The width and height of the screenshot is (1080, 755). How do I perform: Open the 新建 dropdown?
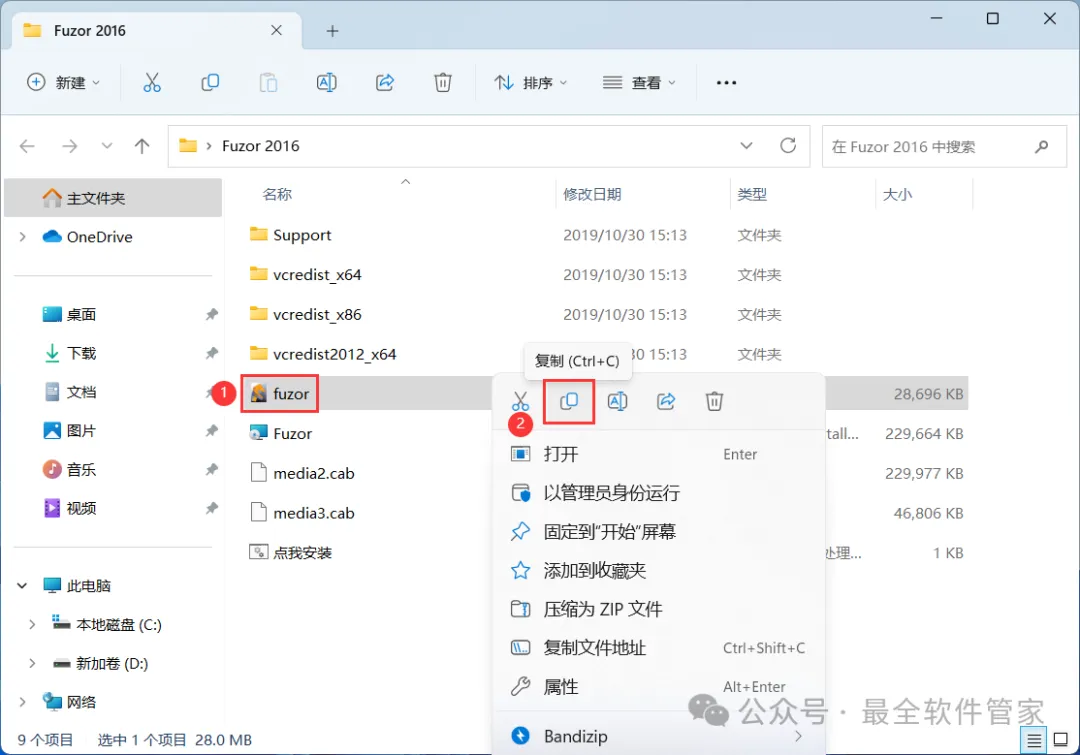pos(63,83)
